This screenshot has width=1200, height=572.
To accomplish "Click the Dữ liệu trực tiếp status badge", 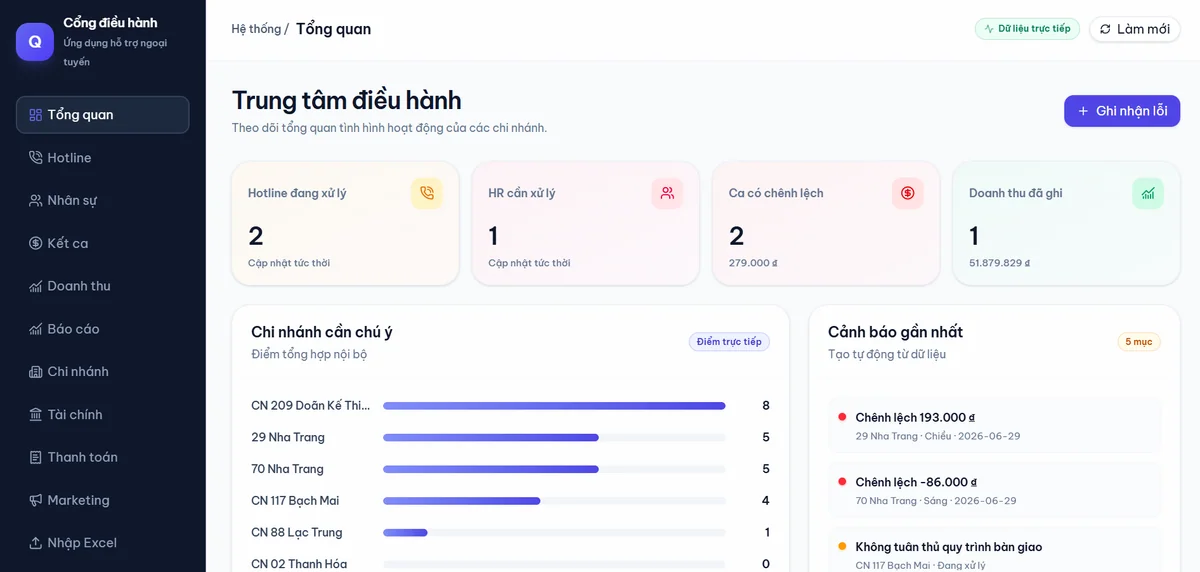I will click(x=1027, y=29).
